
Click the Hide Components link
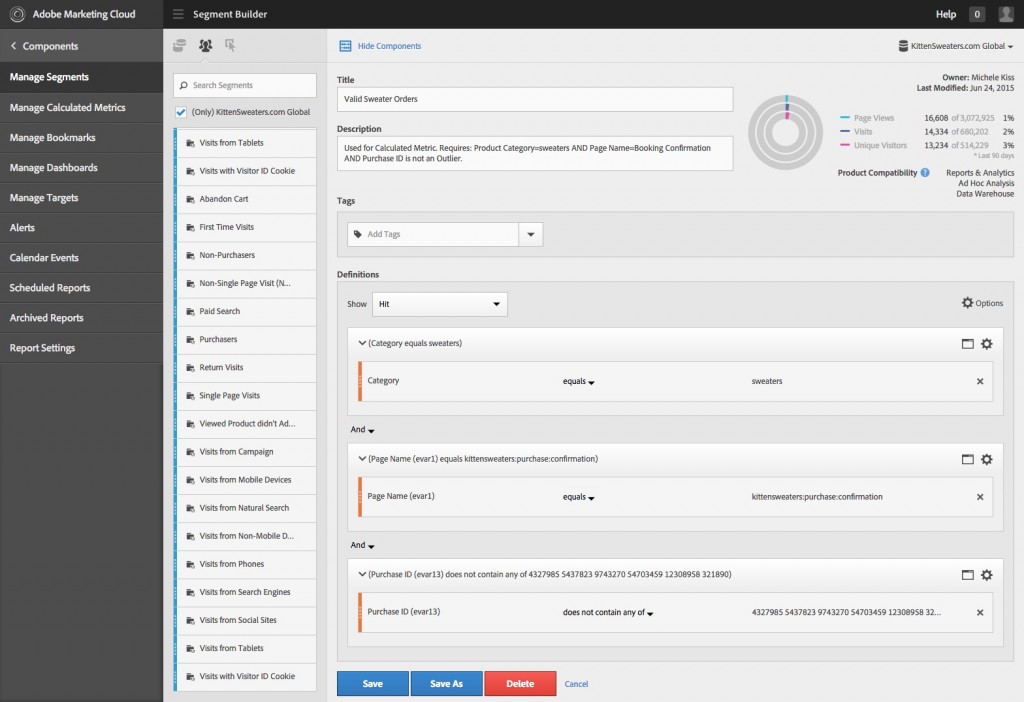coord(389,46)
